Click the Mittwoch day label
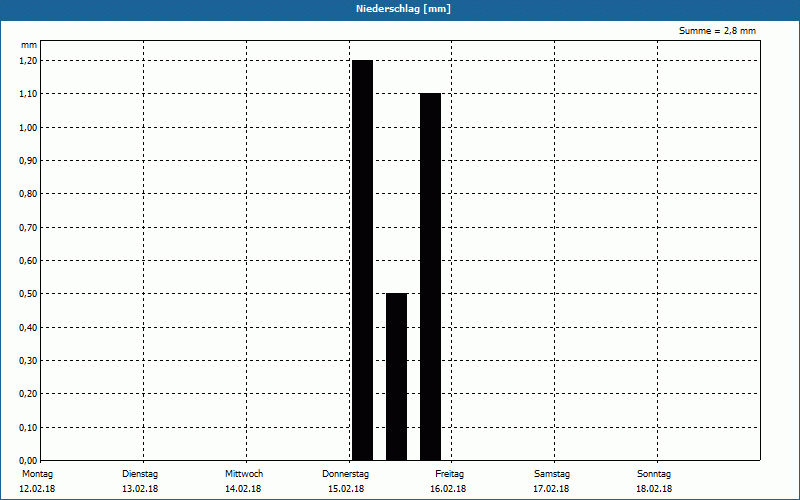The image size is (800, 500). 244,474
